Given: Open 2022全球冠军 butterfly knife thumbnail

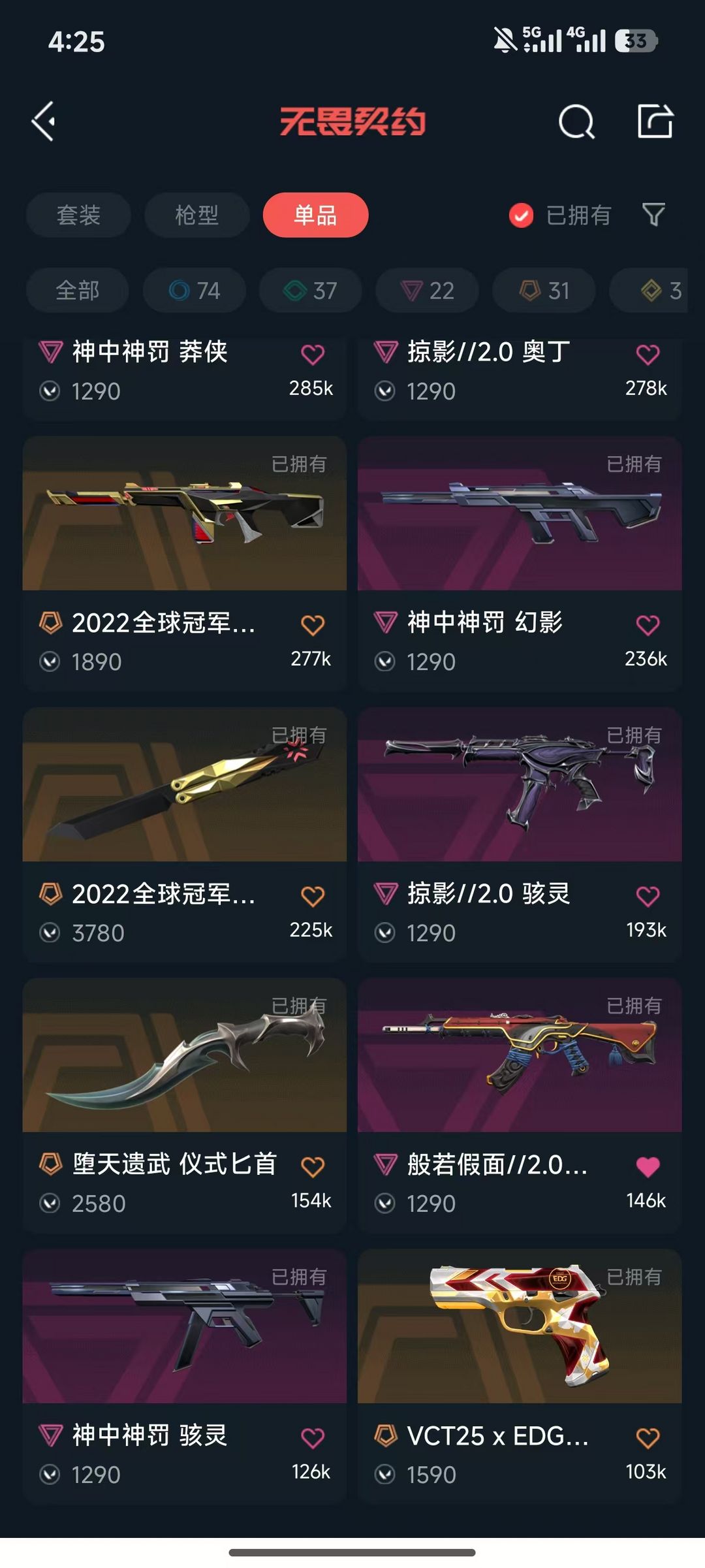Looking at the screenshot, I should click(x=185, y=784).
